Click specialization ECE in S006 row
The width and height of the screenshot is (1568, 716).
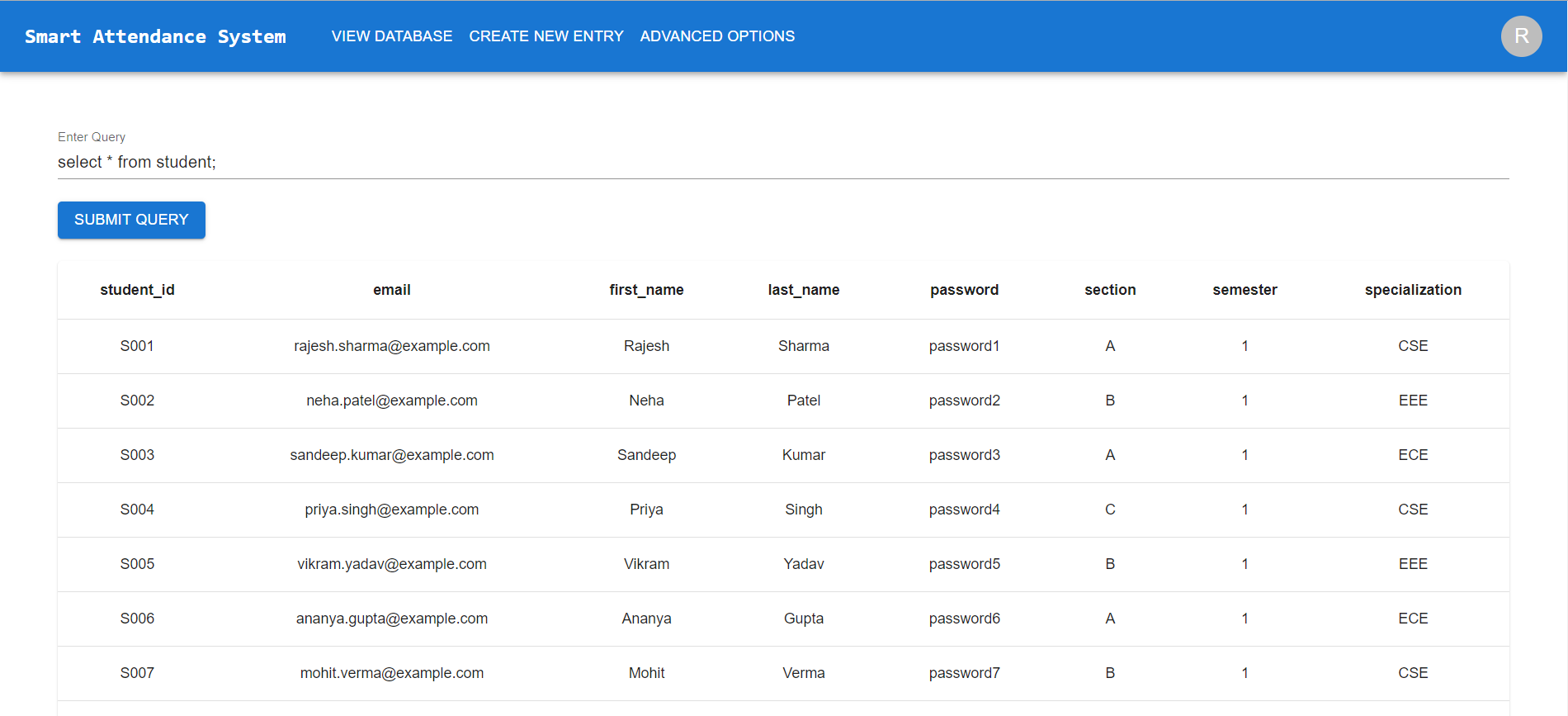click(x=1413, y=619)
